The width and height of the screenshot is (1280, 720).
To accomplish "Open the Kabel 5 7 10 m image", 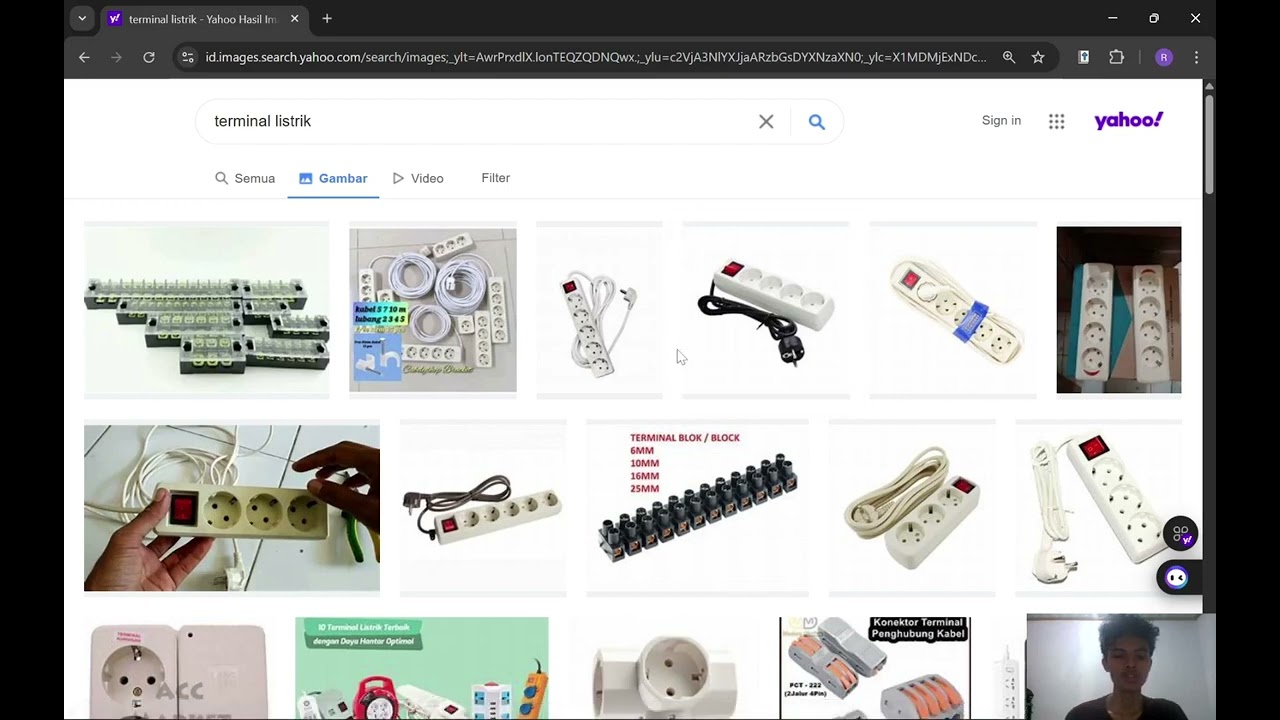I will point(433,310).
